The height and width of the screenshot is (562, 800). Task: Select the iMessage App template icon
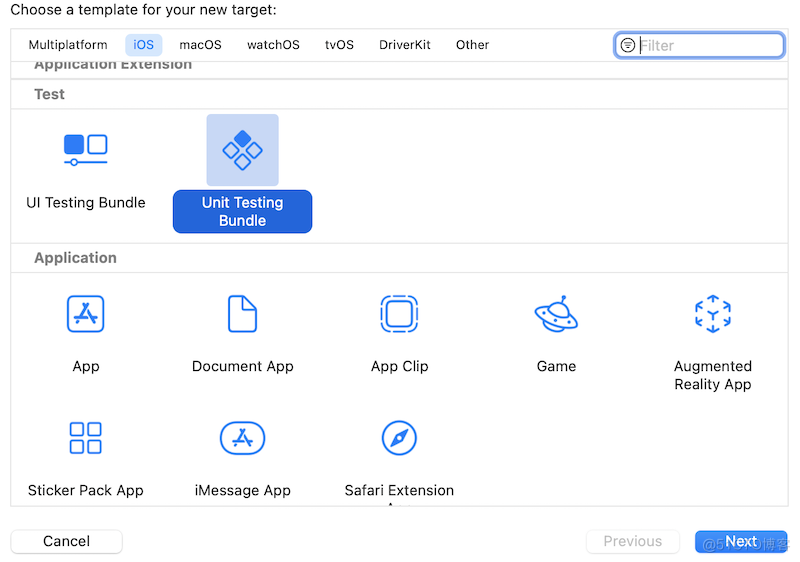click(242, 438)
